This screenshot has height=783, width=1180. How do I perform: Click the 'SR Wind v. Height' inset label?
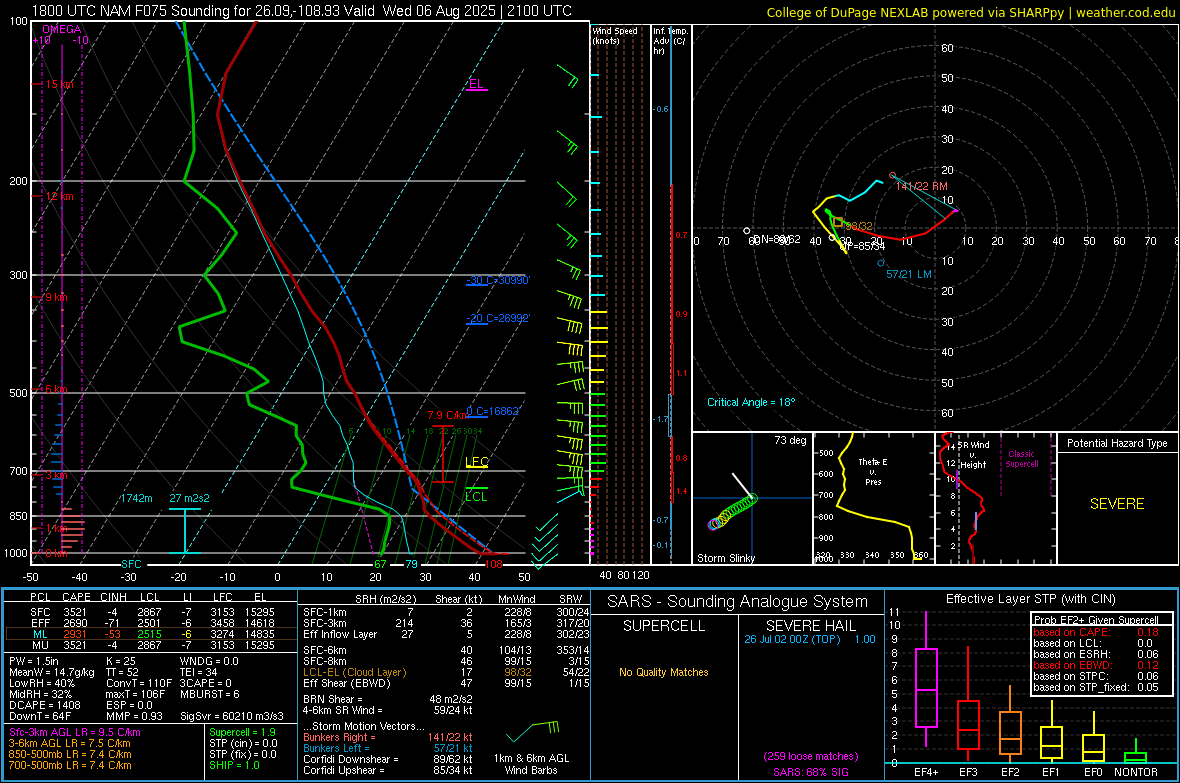973,455
